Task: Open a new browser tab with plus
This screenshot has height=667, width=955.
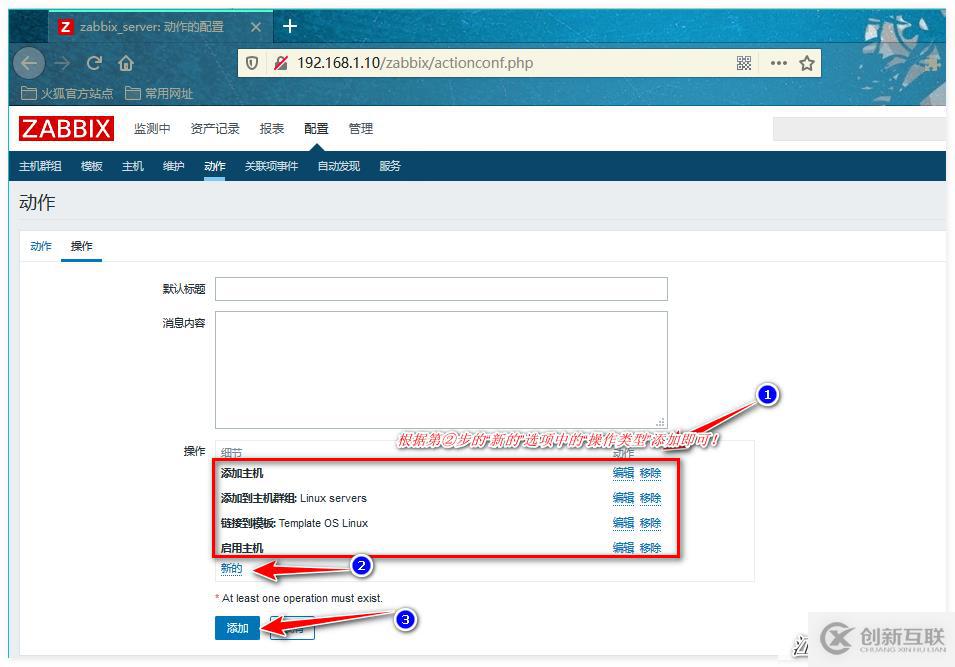Action: coord(290,26)
